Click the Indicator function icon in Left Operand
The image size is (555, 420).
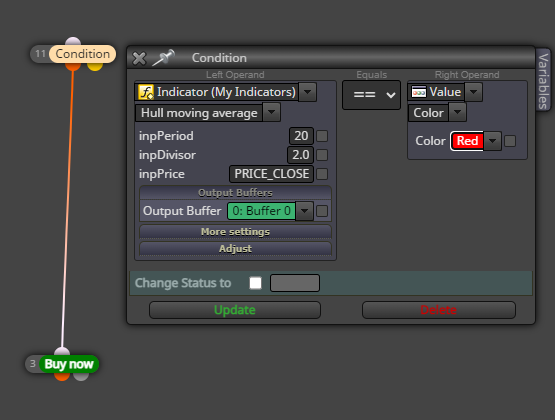point(146,92)
